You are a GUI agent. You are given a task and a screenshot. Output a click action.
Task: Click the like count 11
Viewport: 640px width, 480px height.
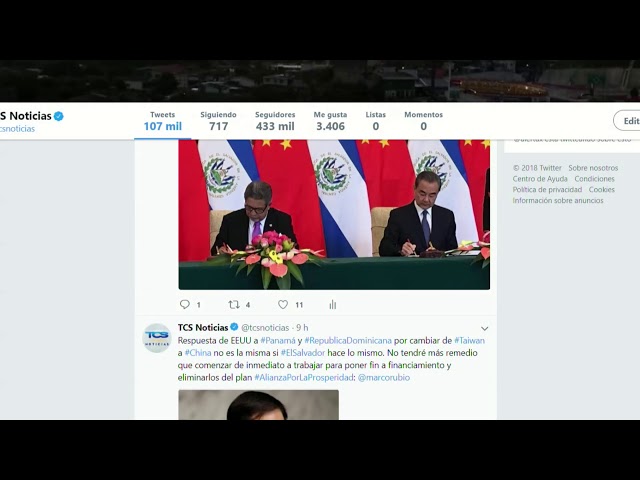[x=299, y=305]
